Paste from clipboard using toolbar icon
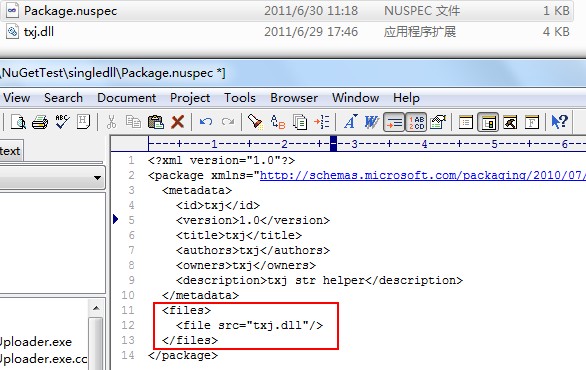Screen dimensions: 586x370 pyautogui.click(x=155, y=122)
